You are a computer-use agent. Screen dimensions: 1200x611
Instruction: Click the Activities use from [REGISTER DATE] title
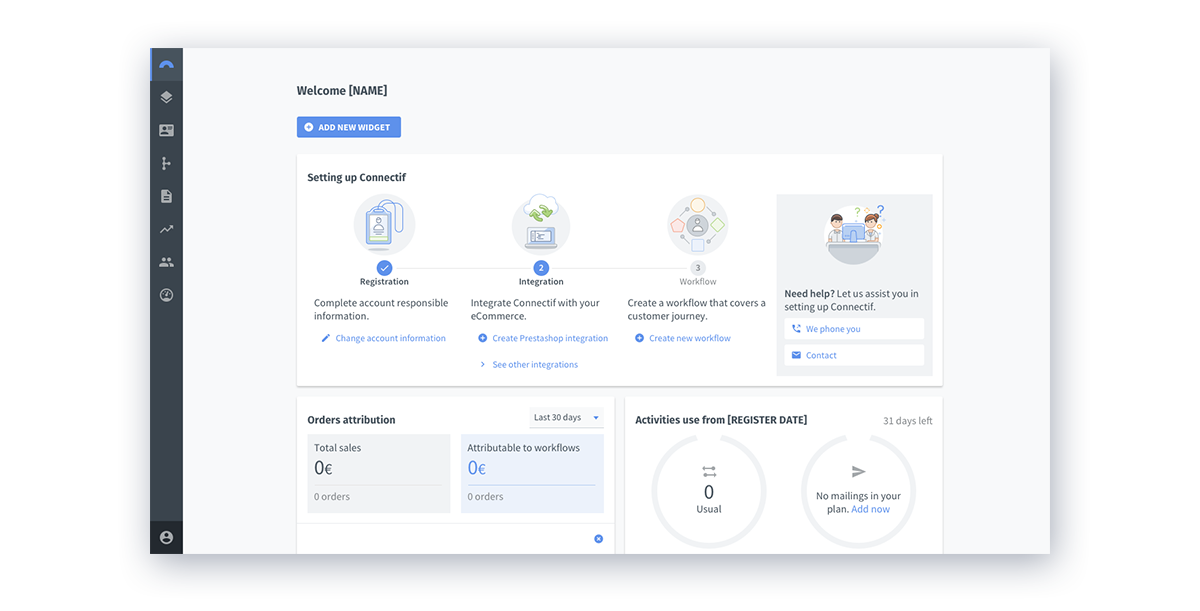tap(721, 420)
